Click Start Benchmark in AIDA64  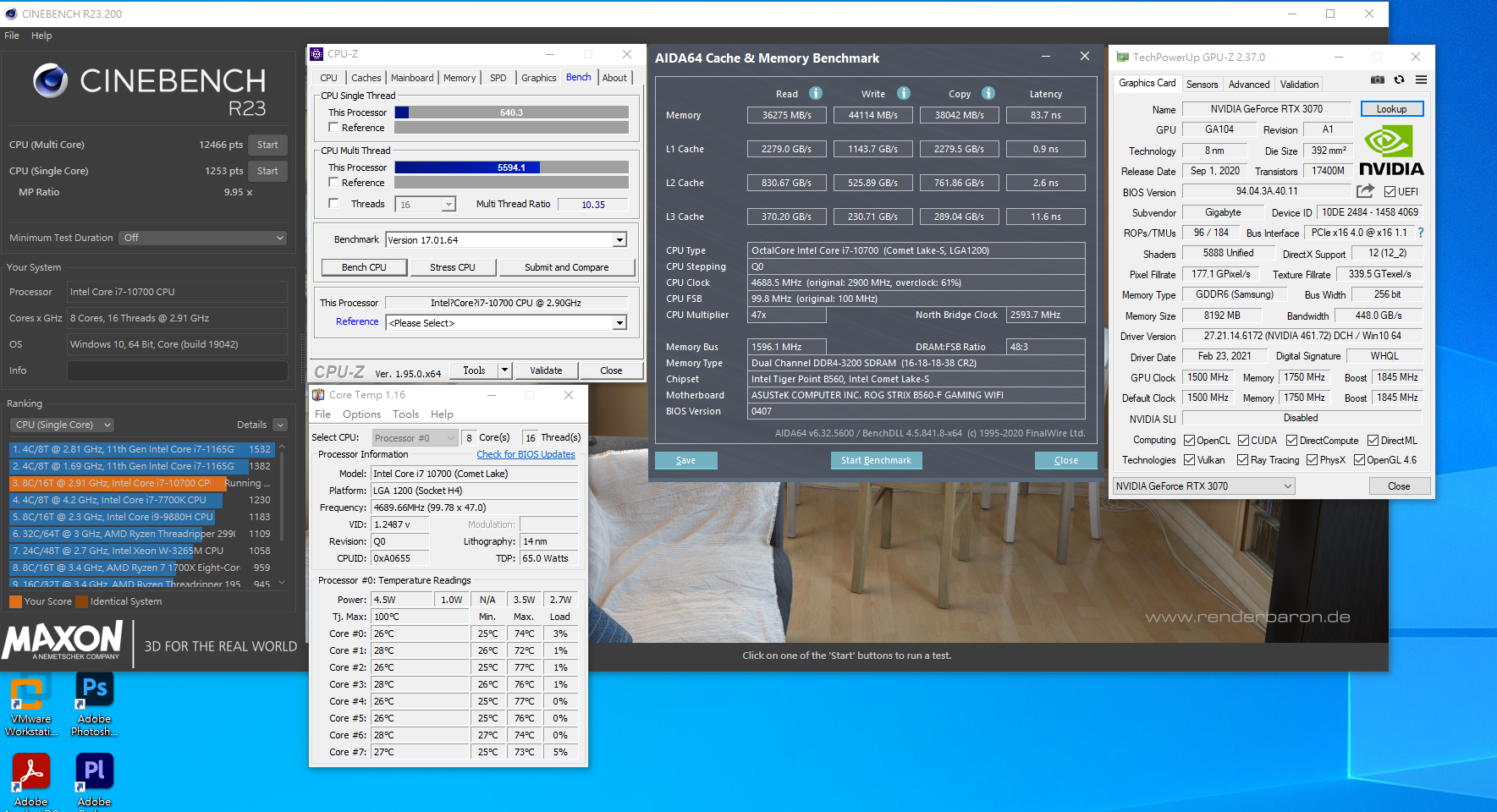click(x=876, y=460)
